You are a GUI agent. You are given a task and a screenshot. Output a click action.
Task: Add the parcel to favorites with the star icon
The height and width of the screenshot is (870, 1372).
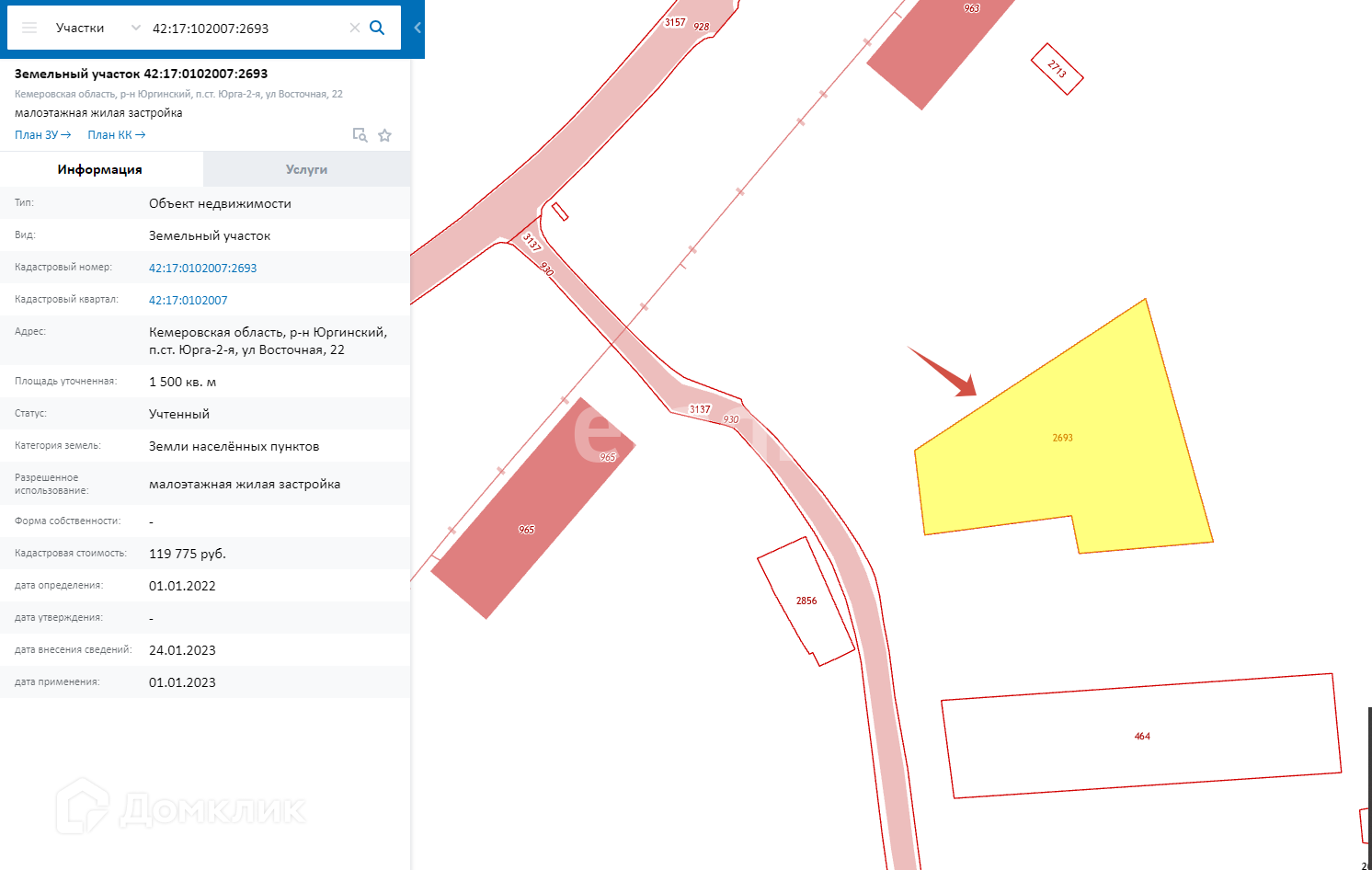tap(384, 135)
